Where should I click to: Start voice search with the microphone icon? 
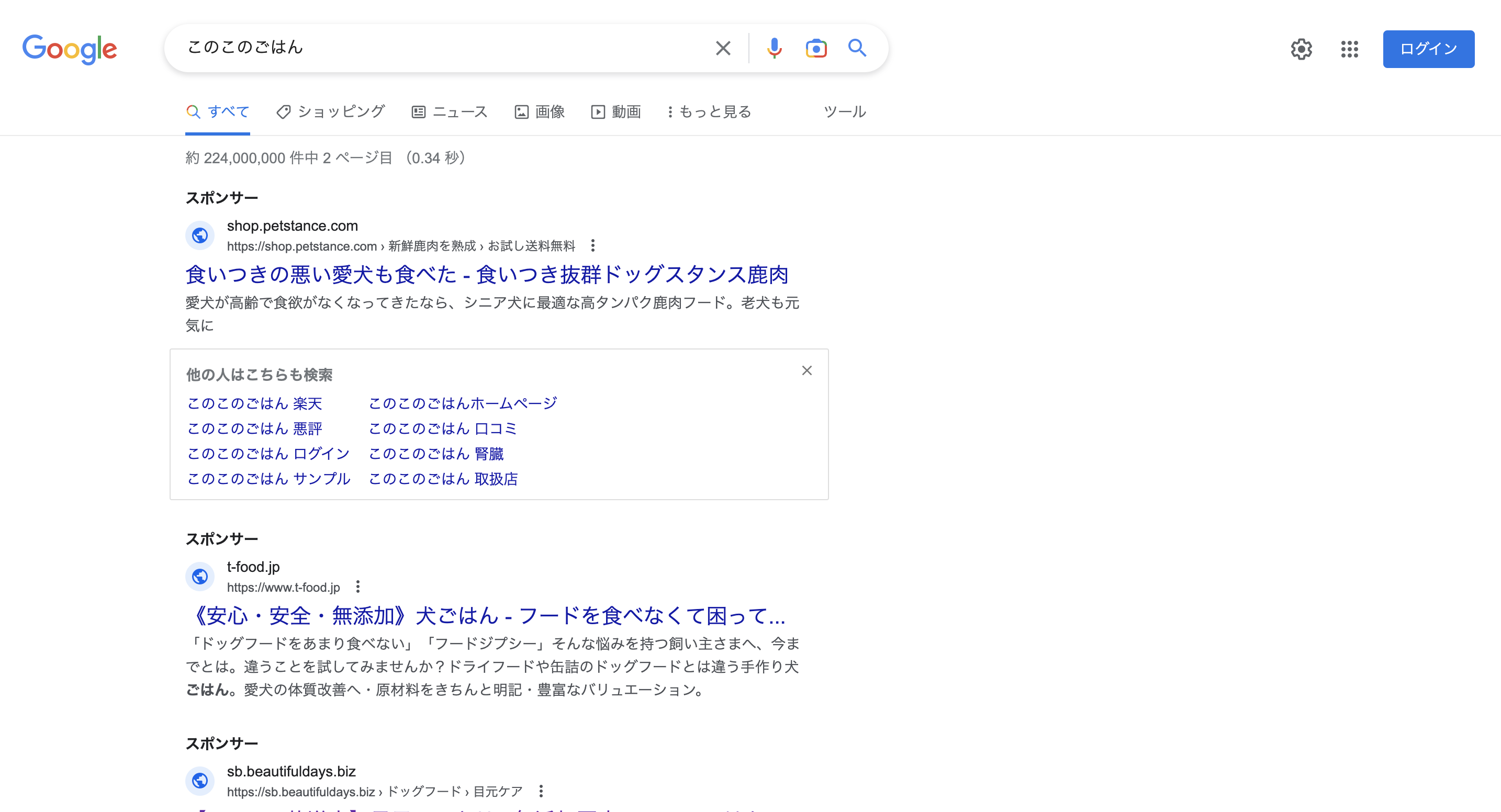coord(774,48)
